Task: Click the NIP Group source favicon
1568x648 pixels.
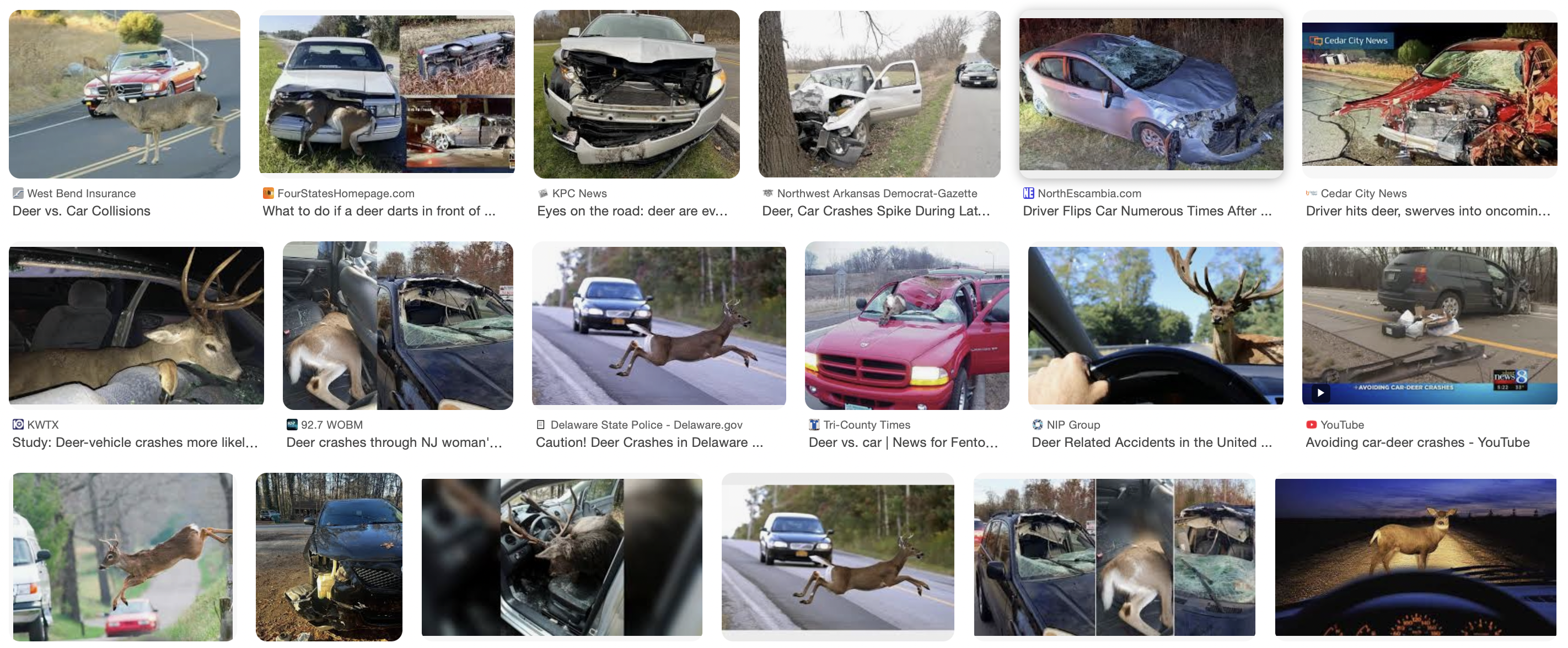Action: click(1038, 425)
